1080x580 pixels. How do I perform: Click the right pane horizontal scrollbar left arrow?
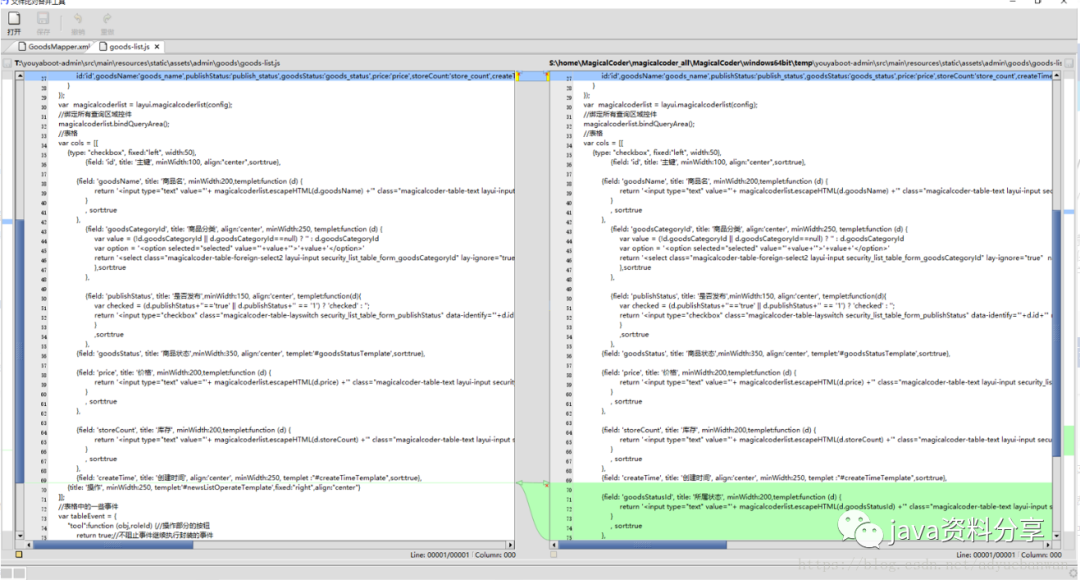(x=554, y=545)
